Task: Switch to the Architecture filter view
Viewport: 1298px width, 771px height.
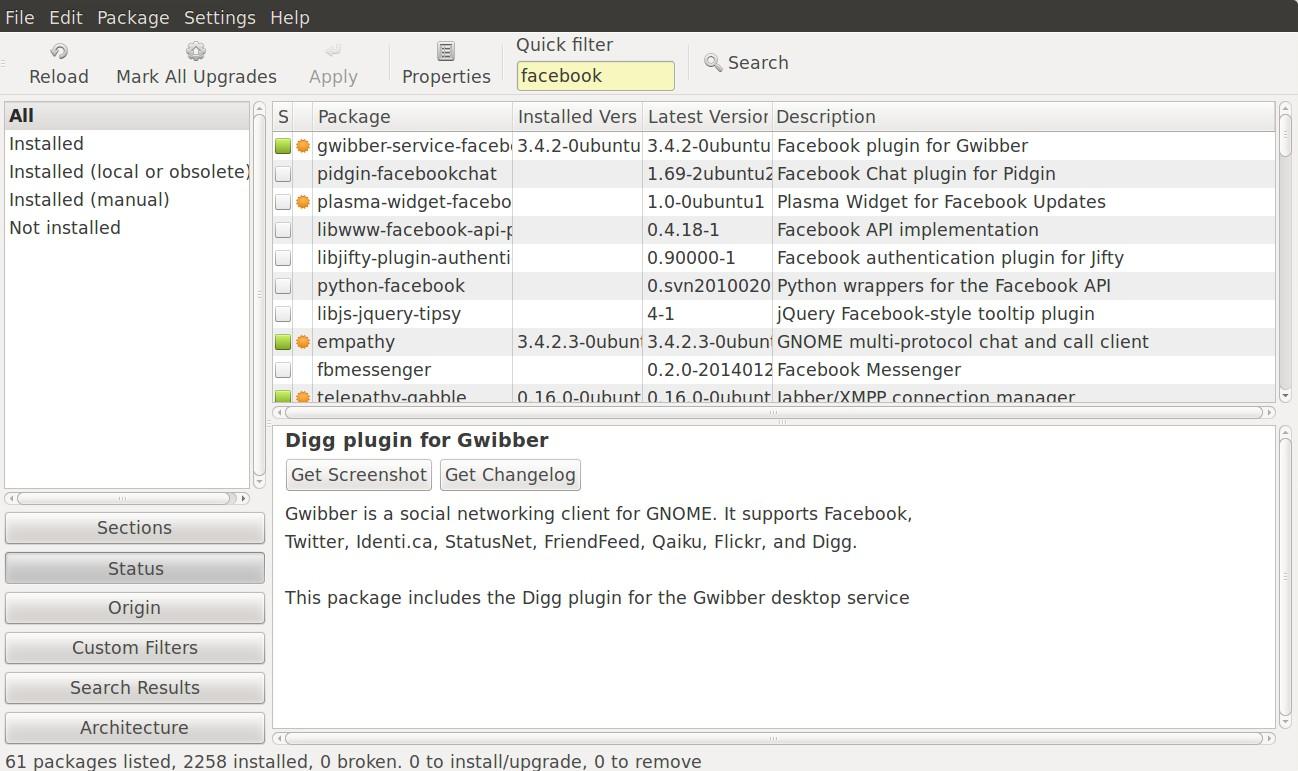Action: click(135, 728)
